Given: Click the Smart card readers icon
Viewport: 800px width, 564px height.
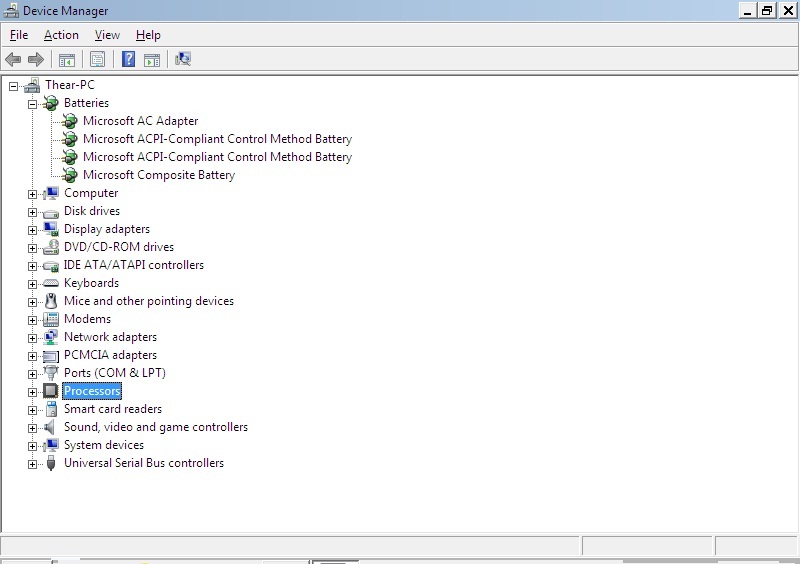Looking at the screenshot, I should point(51,409).
